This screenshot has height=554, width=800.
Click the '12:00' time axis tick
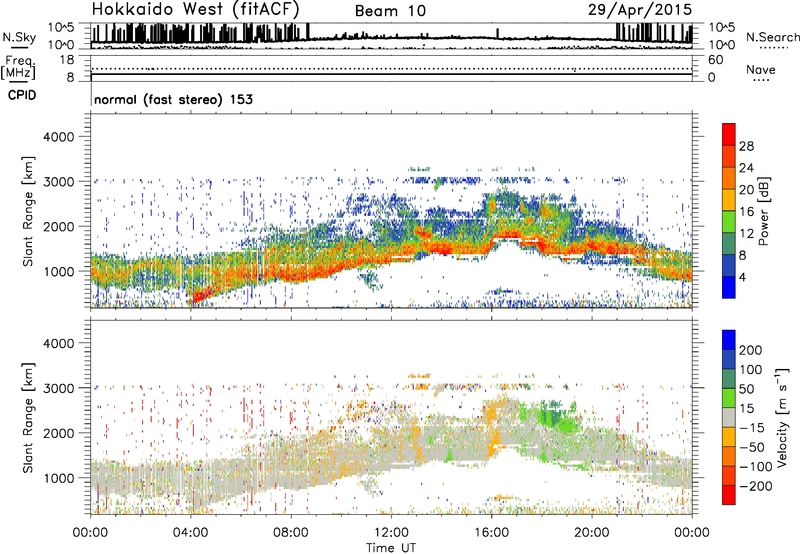coord(391,533)
